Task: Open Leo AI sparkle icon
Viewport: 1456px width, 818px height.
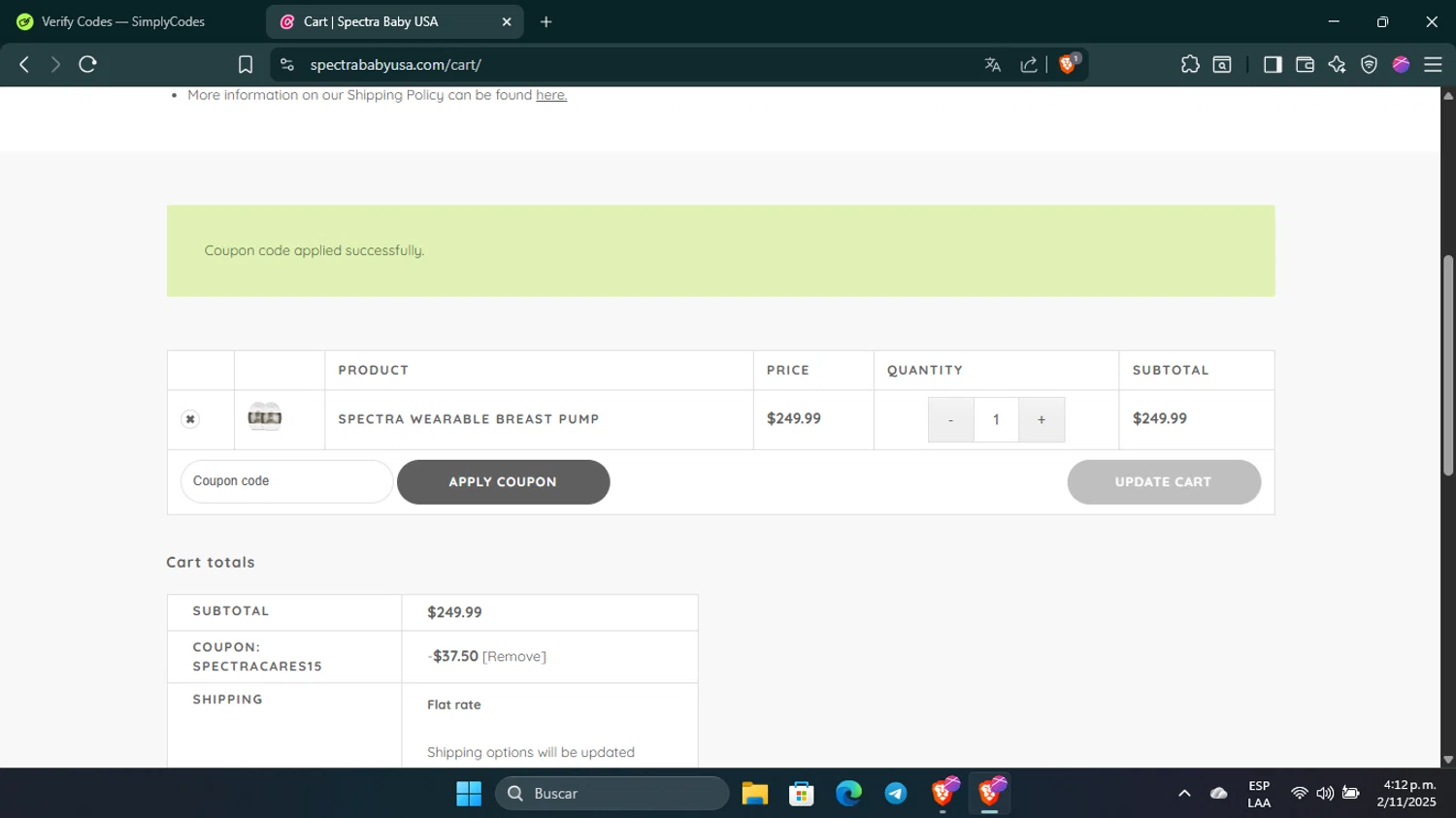Action: click(1337, 64)
